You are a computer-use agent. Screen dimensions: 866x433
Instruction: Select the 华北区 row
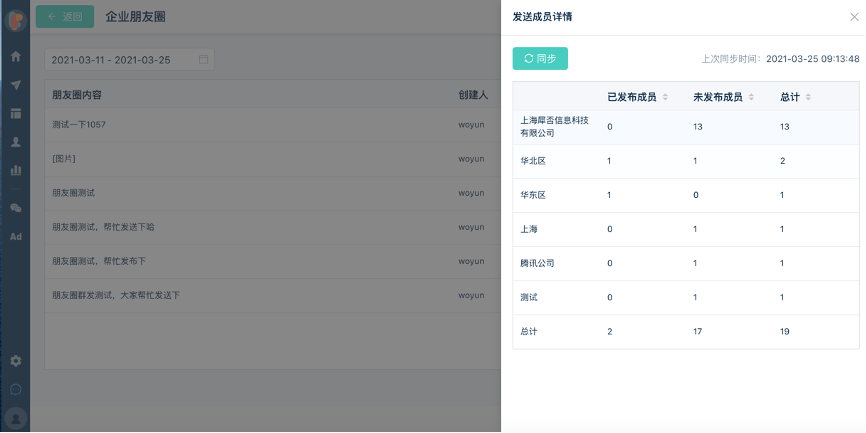[x=686, y=161]
